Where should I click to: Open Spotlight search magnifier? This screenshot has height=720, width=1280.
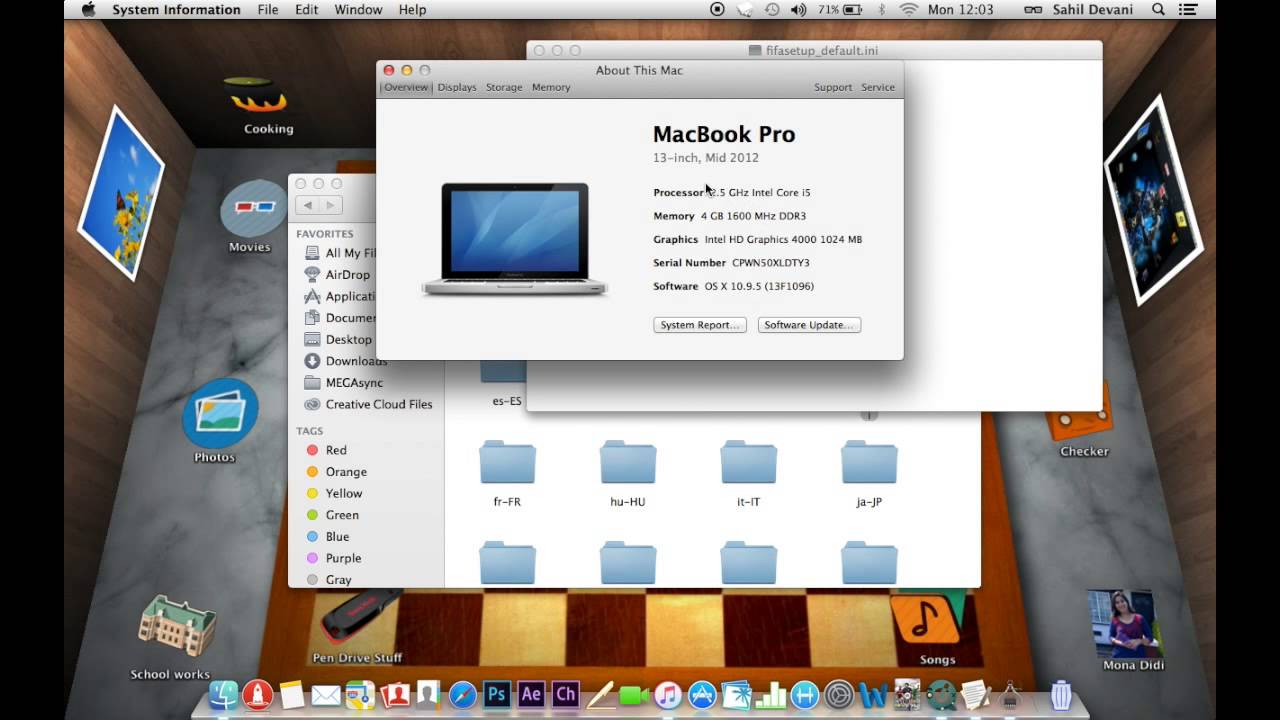(x=1158, y=9)
